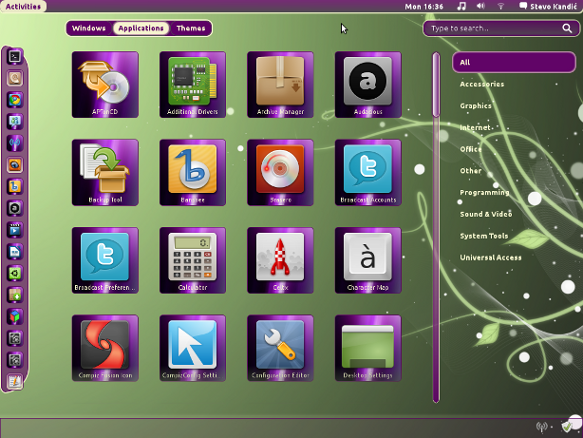
Task: Switch to the Themes tab
Action: click(x=191, y=28)
